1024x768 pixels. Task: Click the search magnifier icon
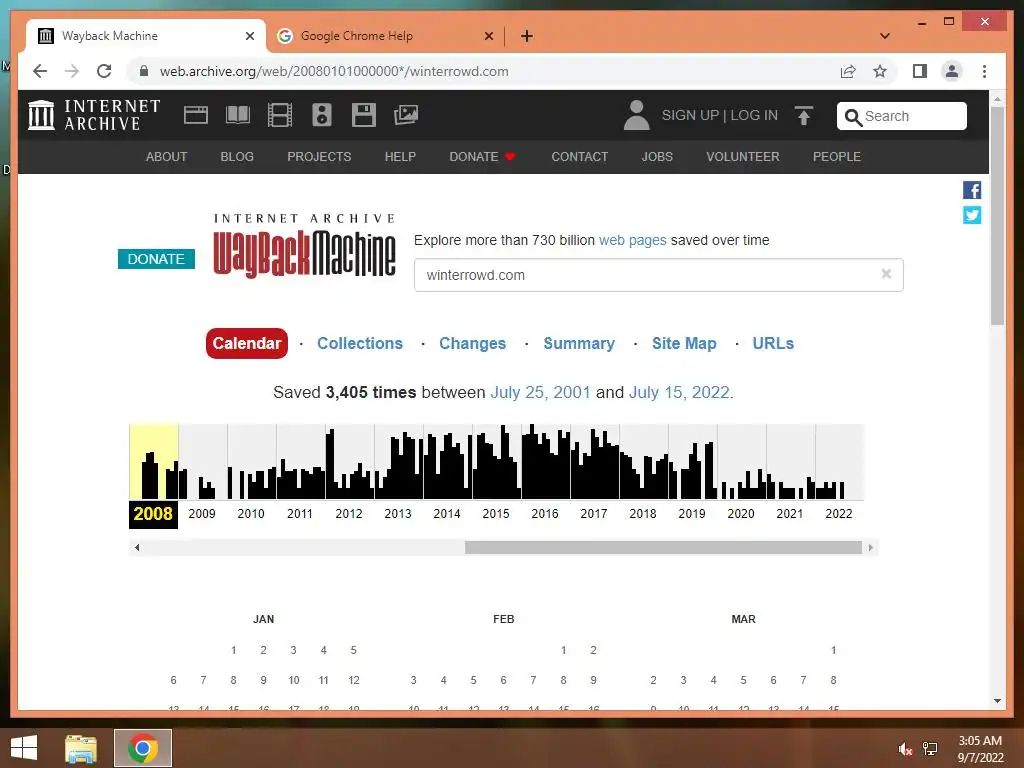(x=852, y=117)
